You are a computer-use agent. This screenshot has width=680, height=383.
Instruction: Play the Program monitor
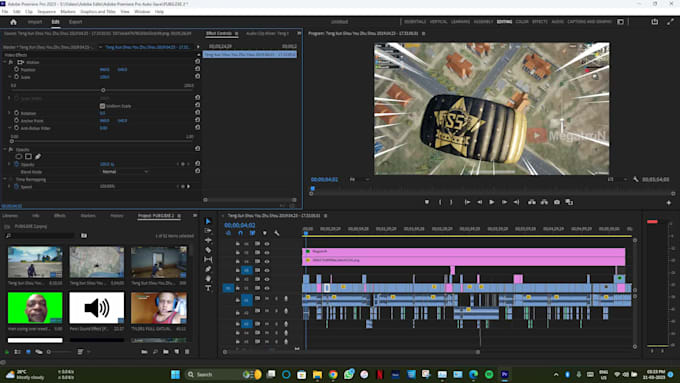(x=492, y=202)
